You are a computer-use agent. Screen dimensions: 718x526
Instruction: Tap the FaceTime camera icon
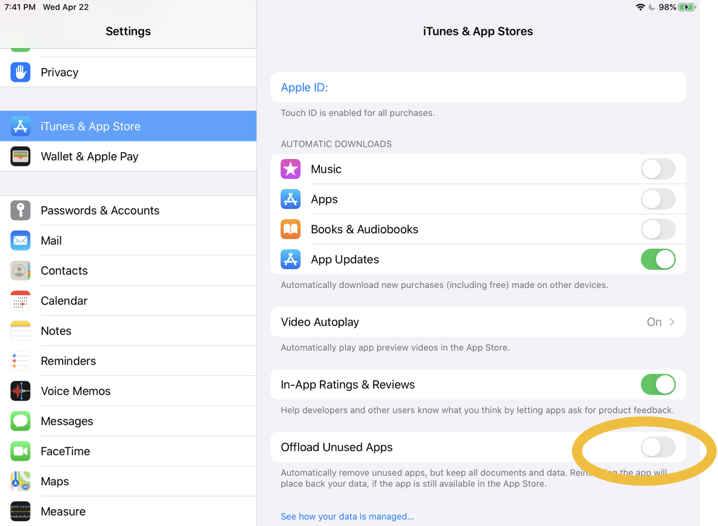click(20, 451)
